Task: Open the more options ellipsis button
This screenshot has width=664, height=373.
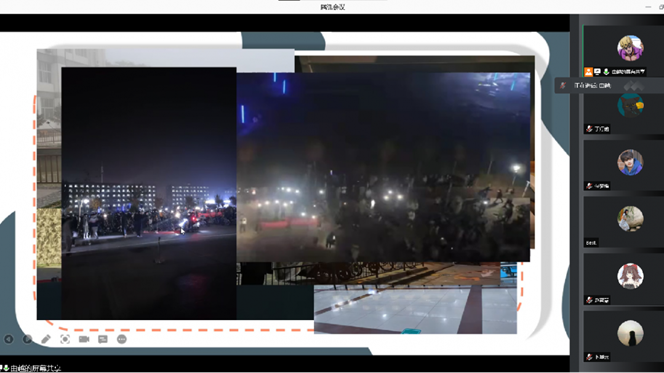Action: 122,339
